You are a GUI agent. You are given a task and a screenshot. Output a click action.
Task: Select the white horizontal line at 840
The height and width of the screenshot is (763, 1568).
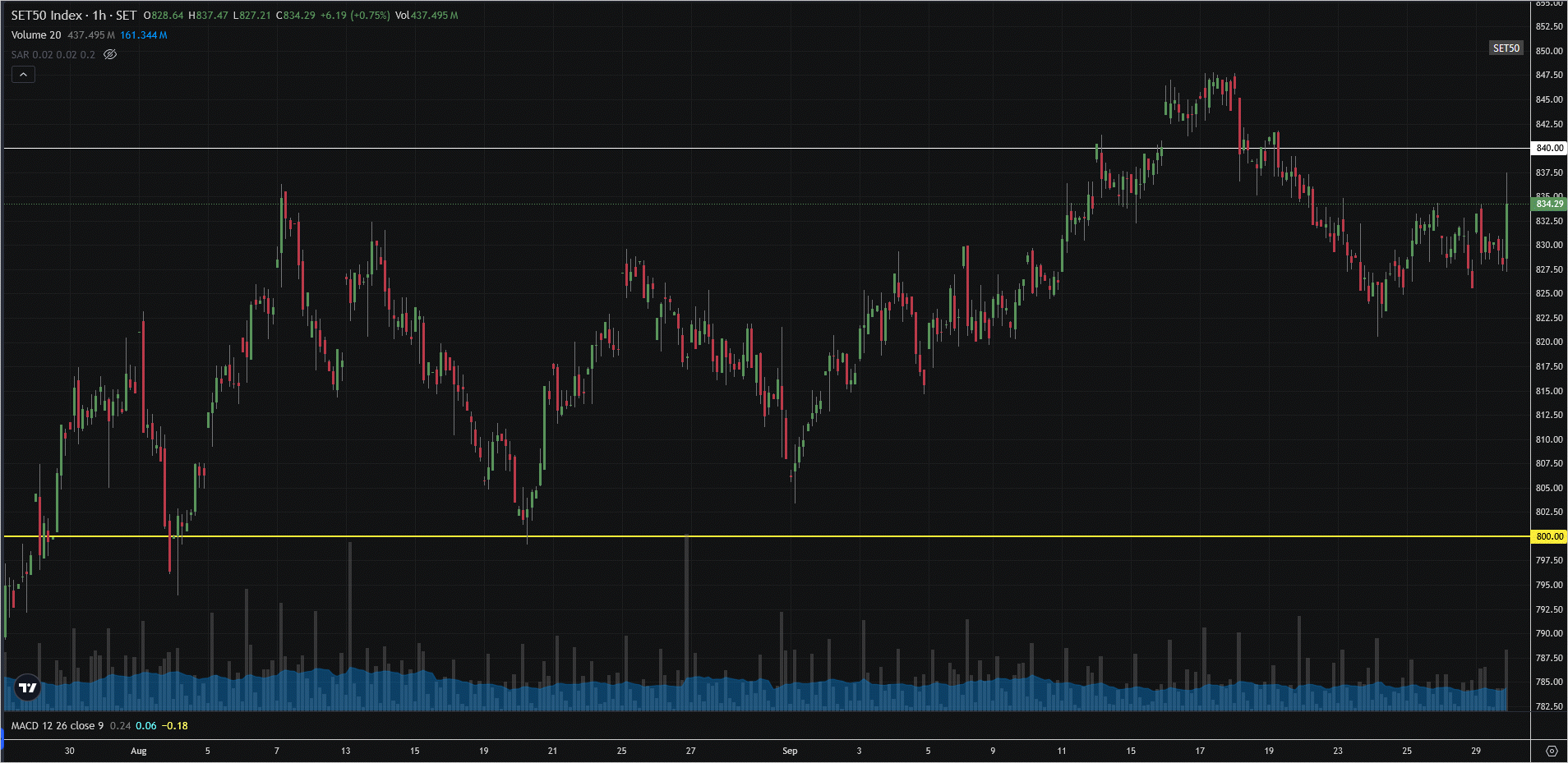point(740,149)
